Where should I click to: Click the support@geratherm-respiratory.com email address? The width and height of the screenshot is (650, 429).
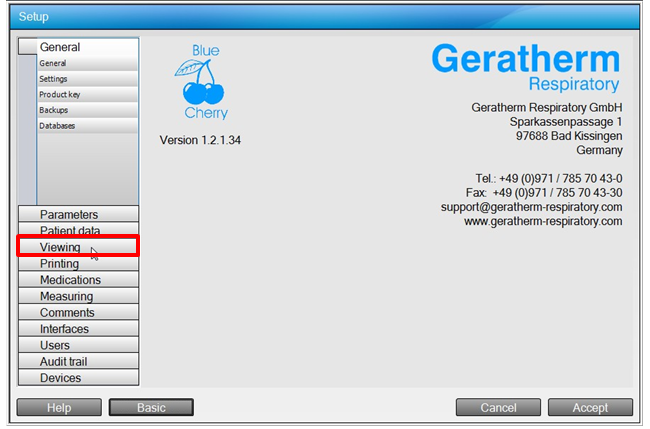[x=531, y=207]
